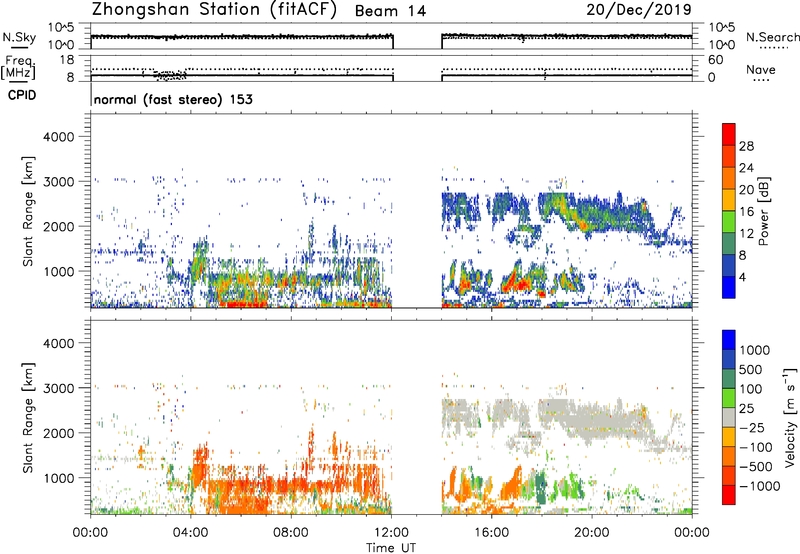
Task: Click the '60' tick of Nave axis
Action: [x=715, y=60]
